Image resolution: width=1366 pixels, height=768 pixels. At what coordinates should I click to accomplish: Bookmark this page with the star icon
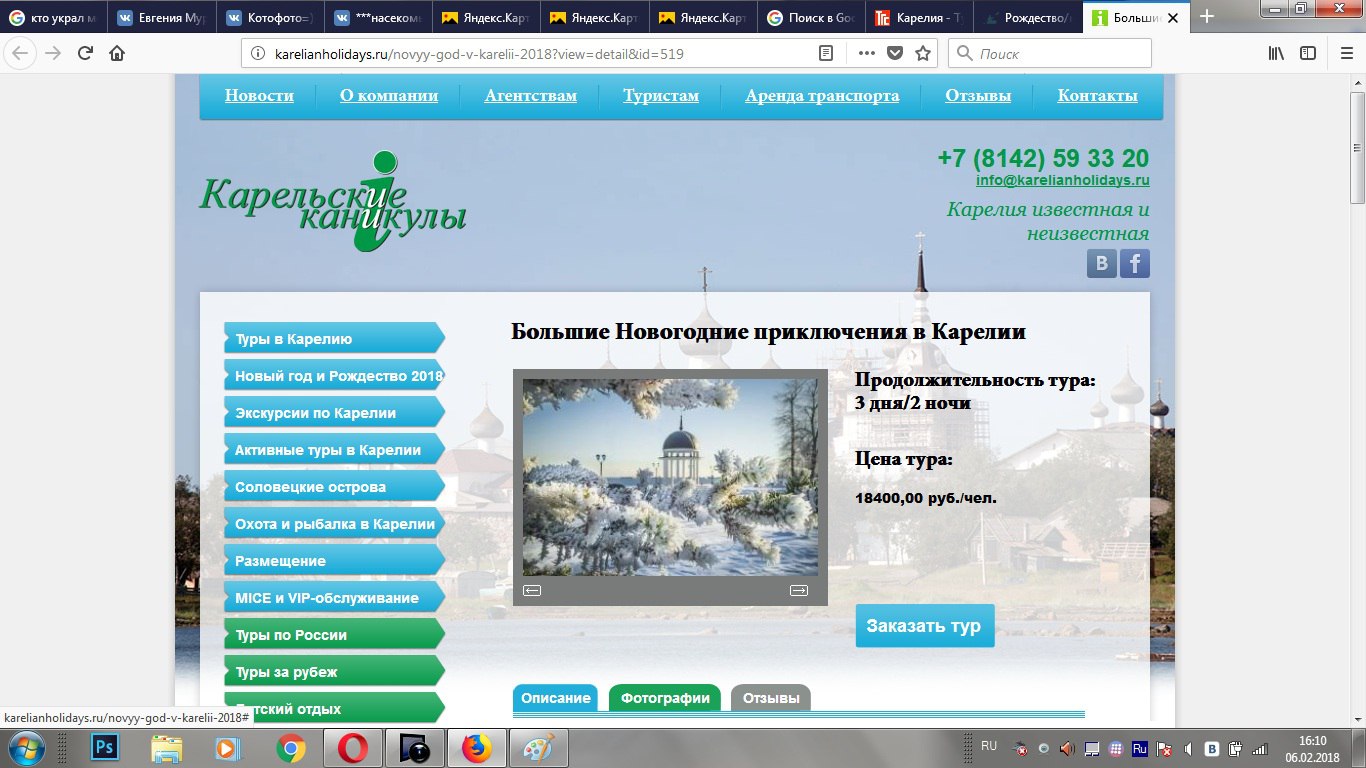(x=923, y=53)
